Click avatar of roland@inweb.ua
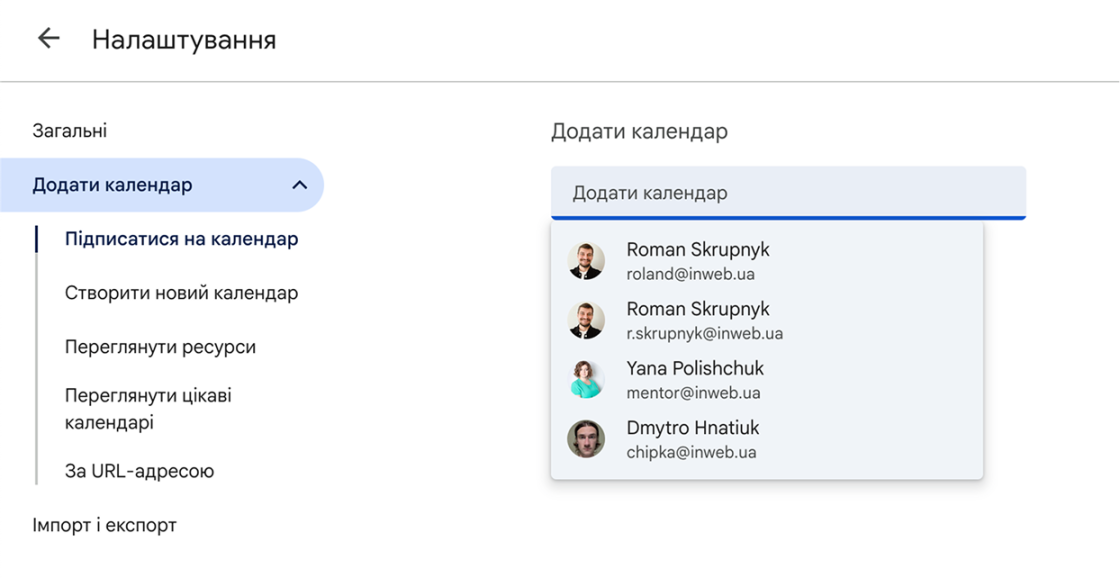The height and width of the screenshot is (578, 1120). [x=586, y=261]
